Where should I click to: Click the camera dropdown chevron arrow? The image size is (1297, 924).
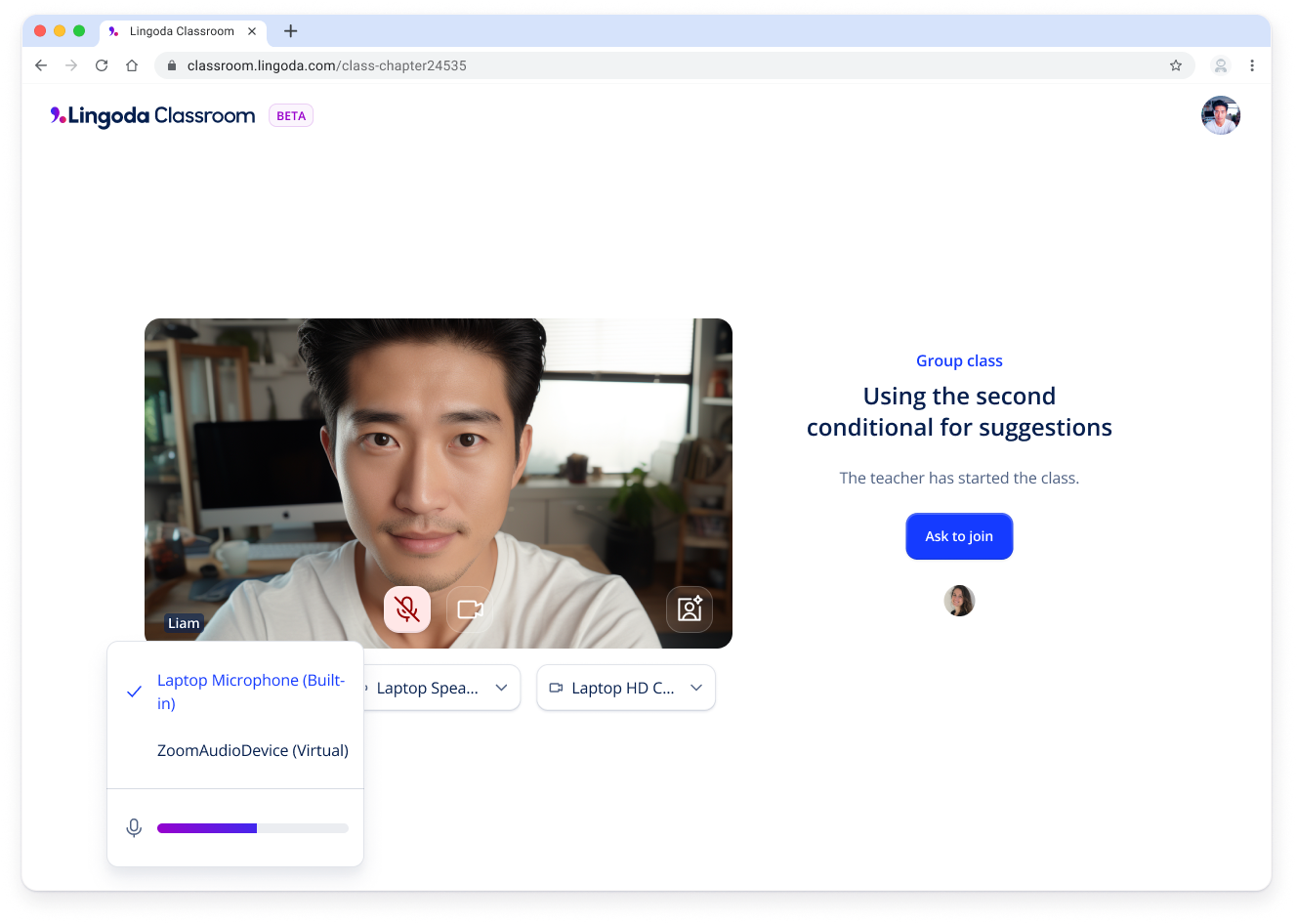pyautogui.click(x=696, y=688)
